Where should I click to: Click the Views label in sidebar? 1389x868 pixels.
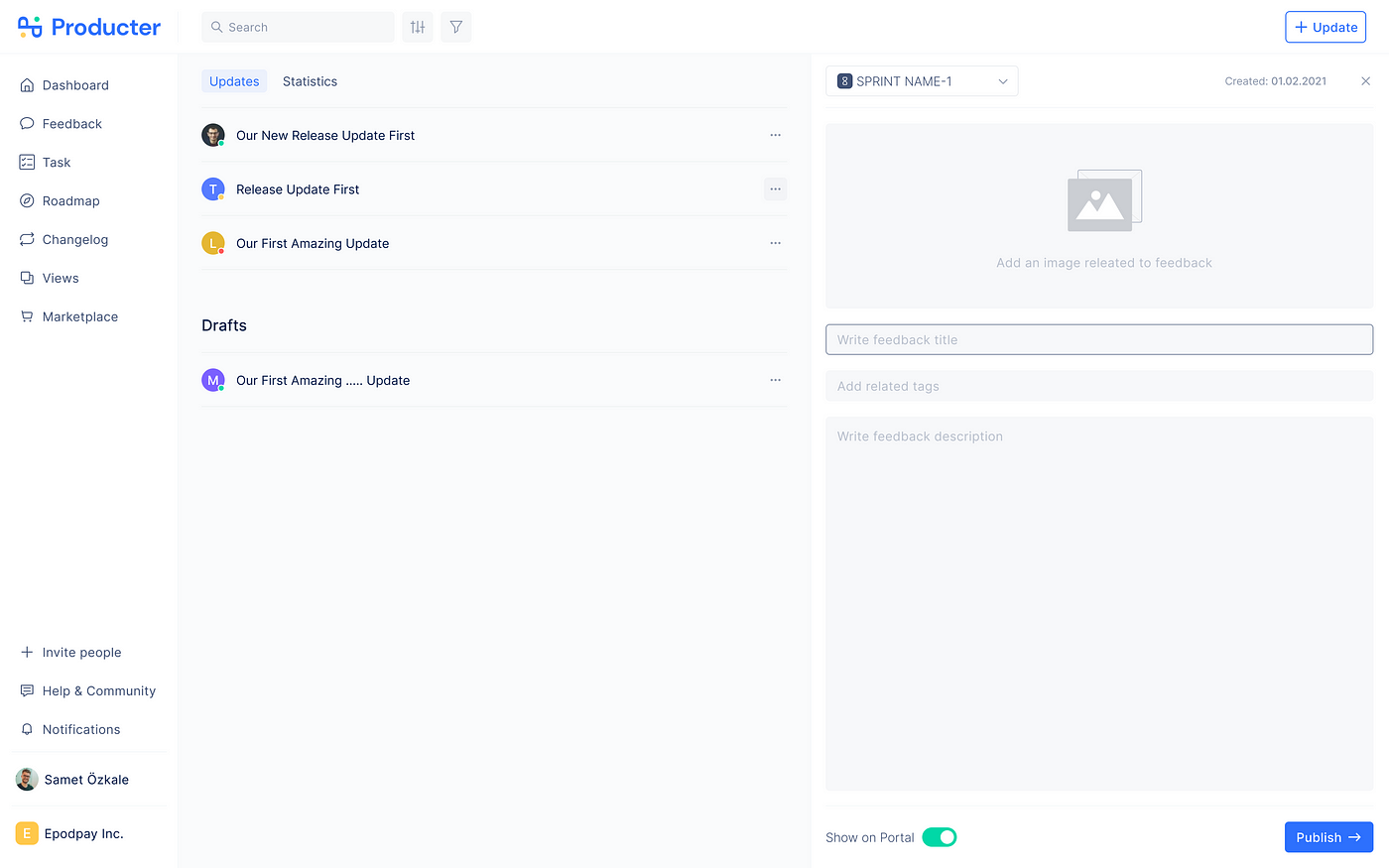pyautogui.click(x=61, y=279)
